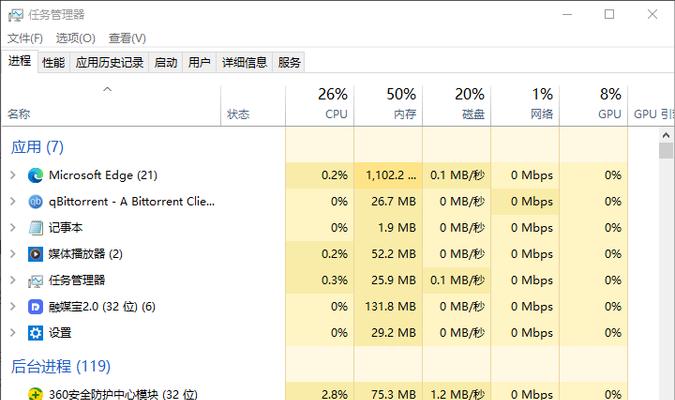The width and height of the screenshot is (675, 400).
Task: Open the 文件(F) menu
Action: (25, 38)
